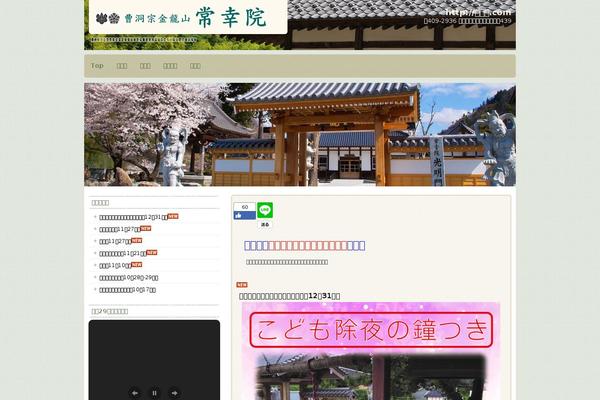
Task: Click the temple gate banner photo
Action: (x=300, y=134)
